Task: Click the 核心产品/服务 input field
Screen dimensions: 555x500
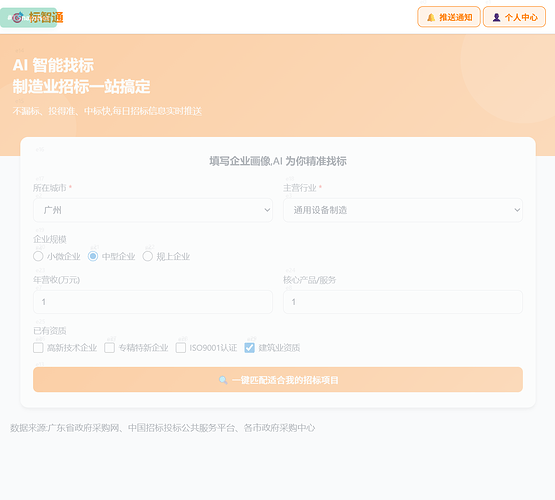Action: pyautogui.click(x=403, y=302)
